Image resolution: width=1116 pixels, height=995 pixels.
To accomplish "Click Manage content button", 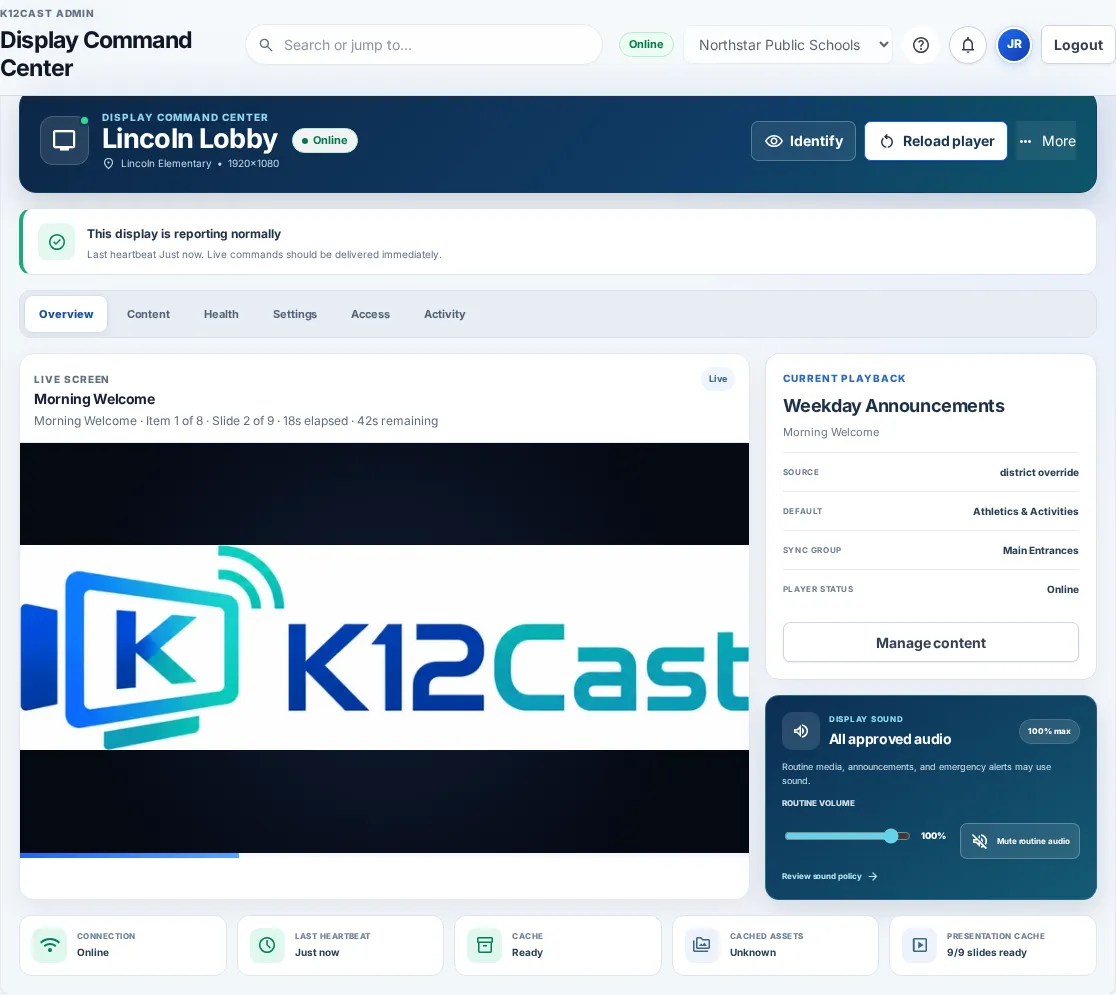I will coord(931,643).
